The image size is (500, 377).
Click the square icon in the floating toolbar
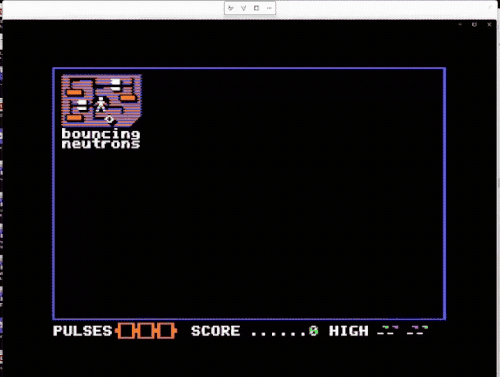point(256,8)
